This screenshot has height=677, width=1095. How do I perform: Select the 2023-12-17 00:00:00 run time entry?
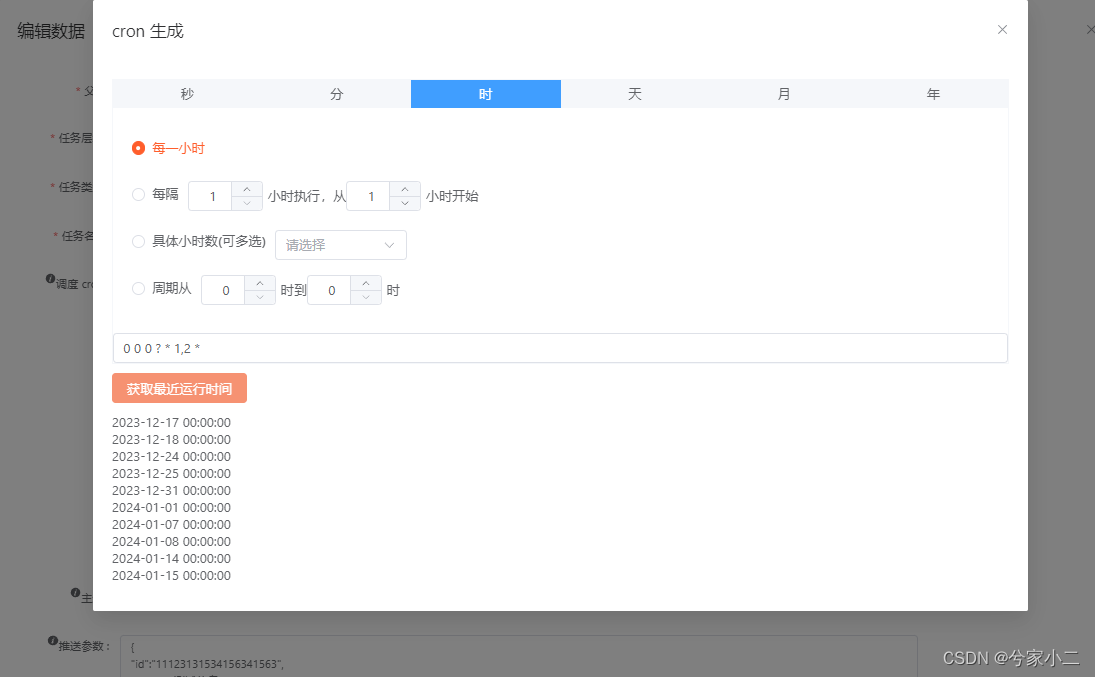click(171, 422)
